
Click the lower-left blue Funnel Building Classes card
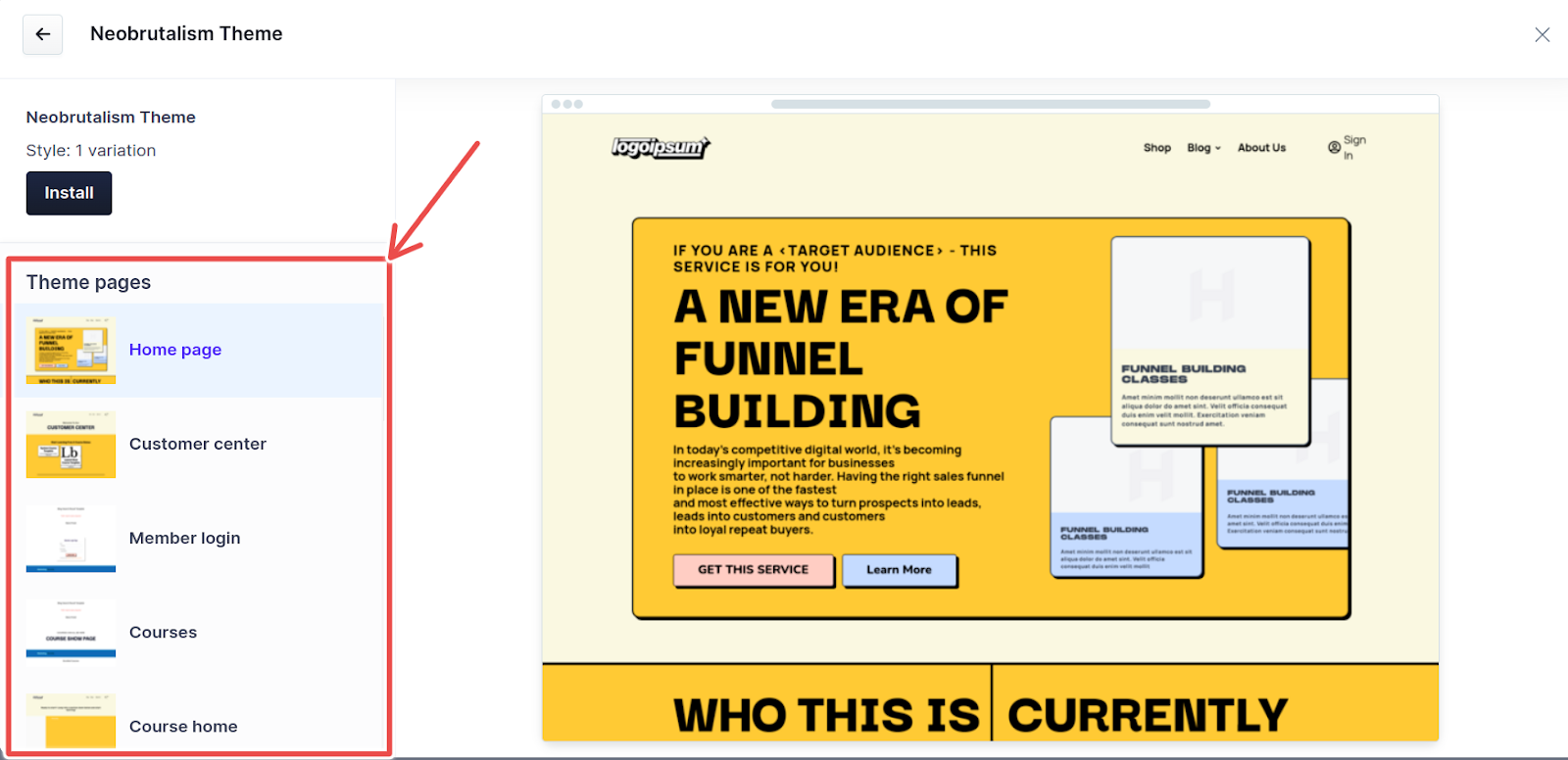coord(1126,497)
